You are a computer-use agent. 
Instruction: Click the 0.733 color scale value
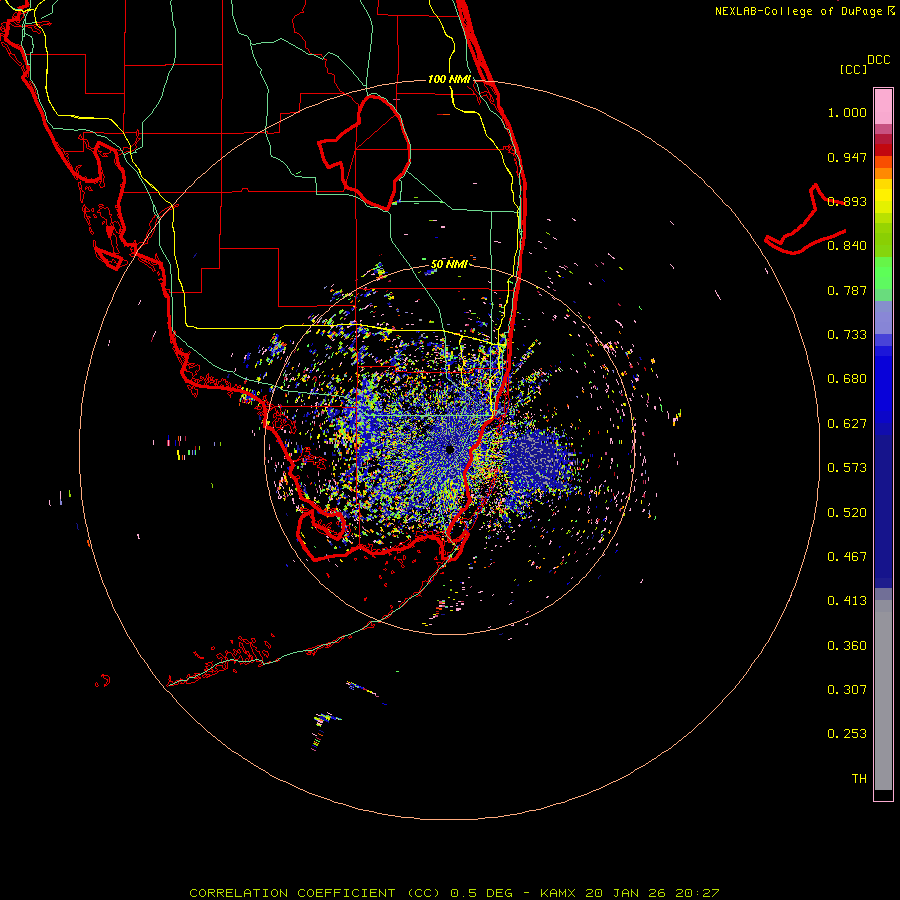coord(847,335)
